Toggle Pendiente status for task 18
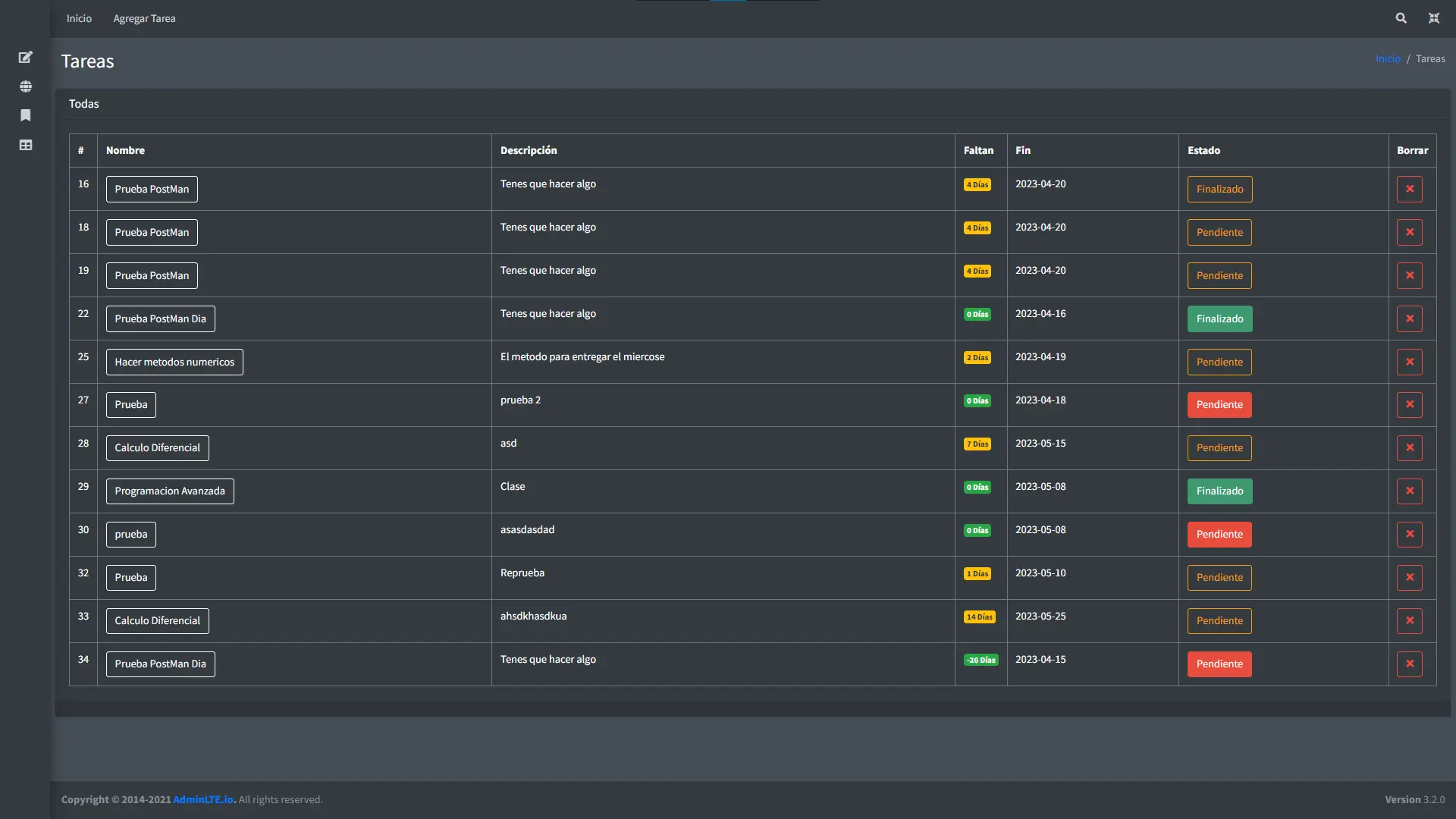 tap(1219, 232)
